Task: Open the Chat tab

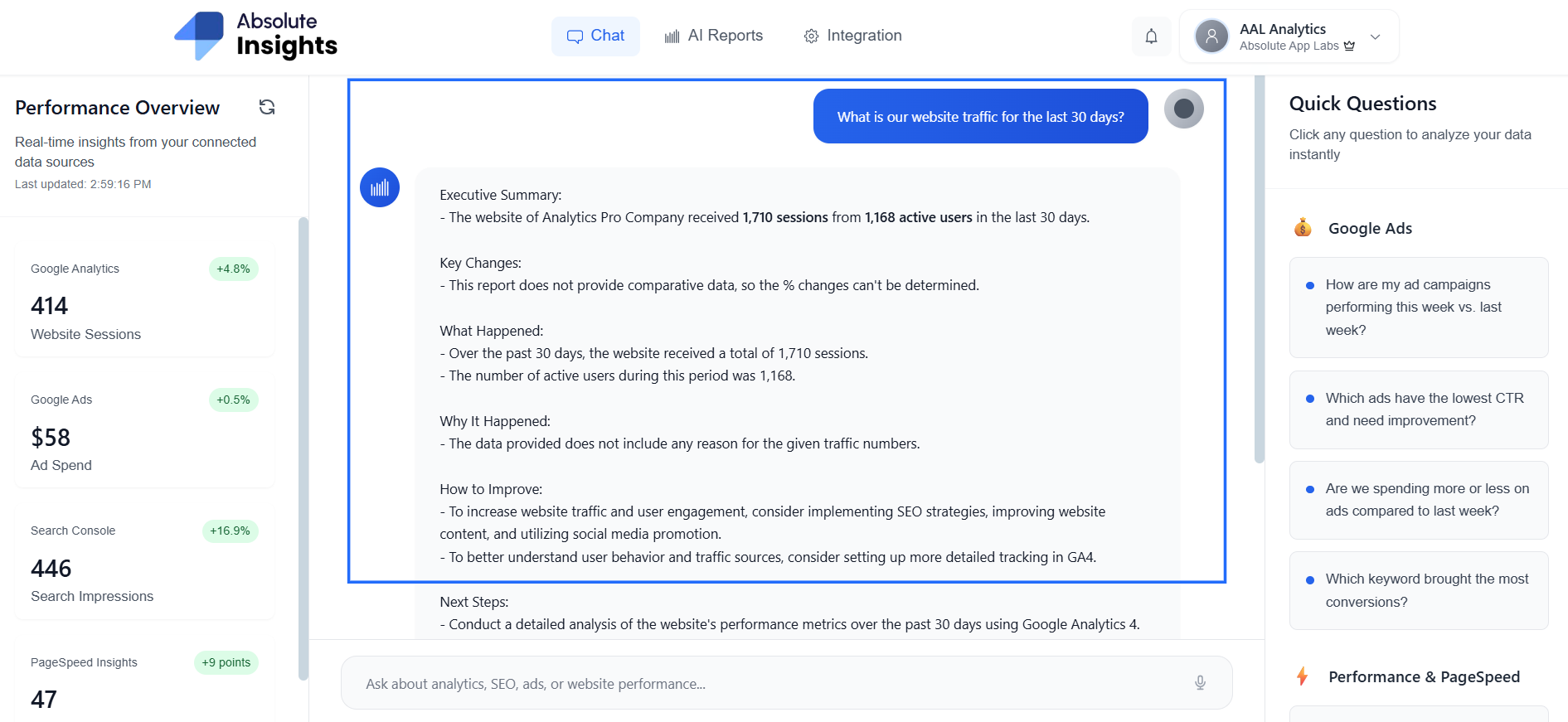Action: click(x=595, y=36)
